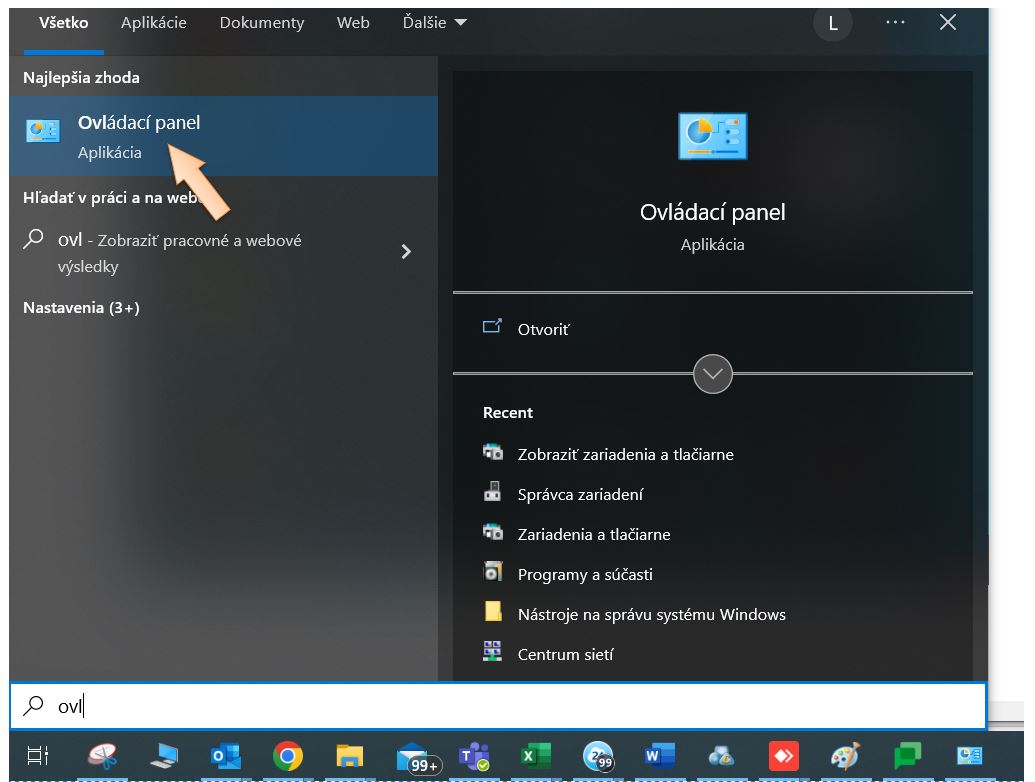Switch to the Dokumenty tab

point(262,22)
